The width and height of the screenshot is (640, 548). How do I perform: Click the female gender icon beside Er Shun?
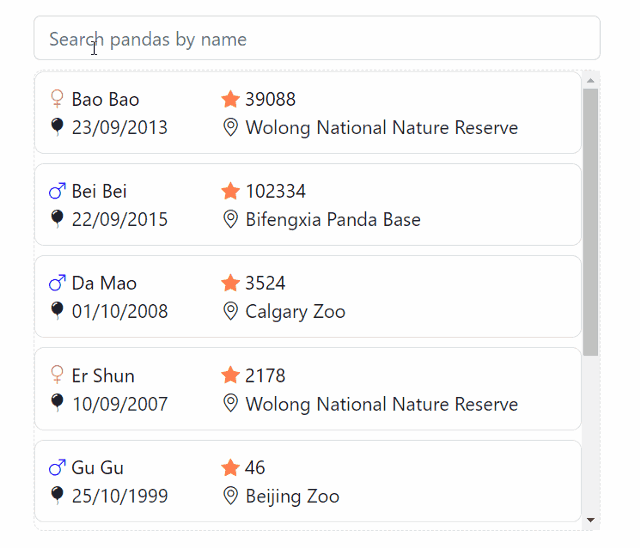tap(57, 375)
